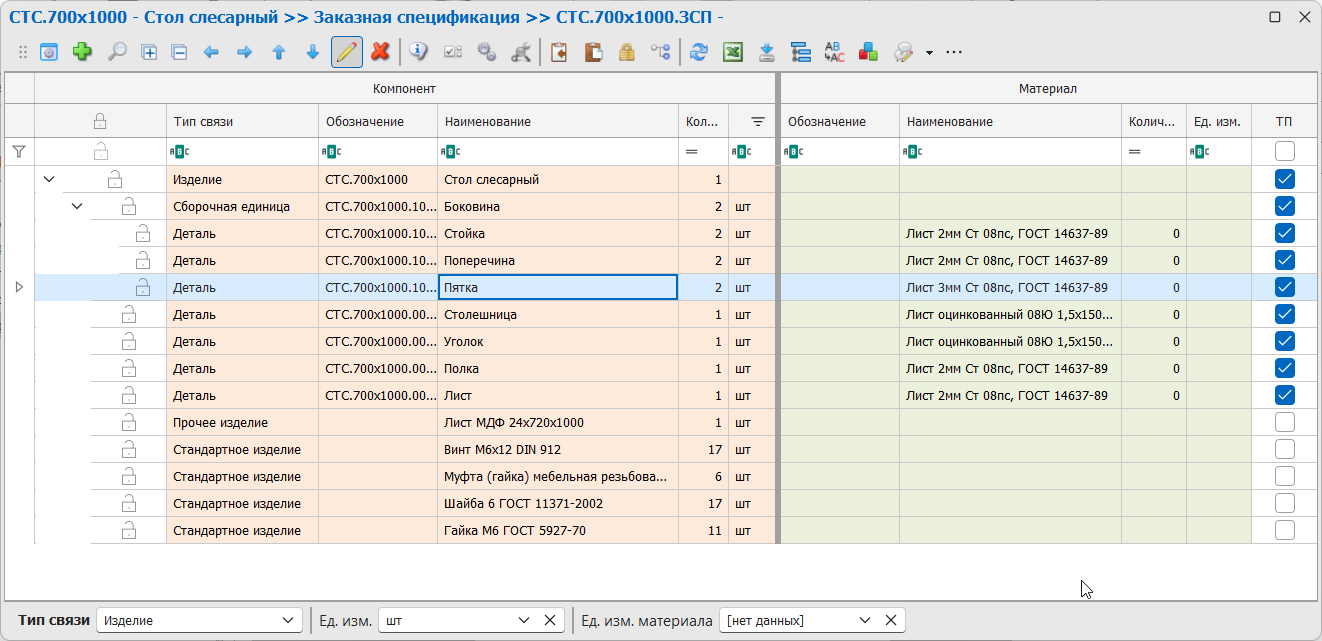The image size is (1322, 641).
Task: Check the ТП checkbox for Лист МДФ row
Action: pyautogui.click(x=1285, y=422)
